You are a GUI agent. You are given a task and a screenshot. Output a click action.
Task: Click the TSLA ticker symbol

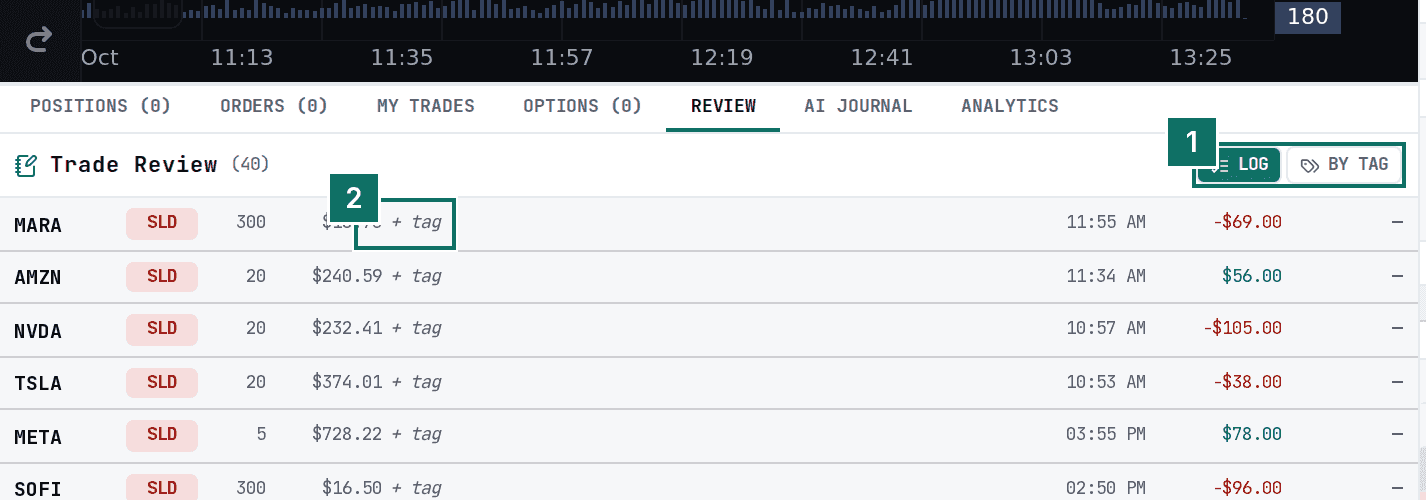click(x=38, y=384)
